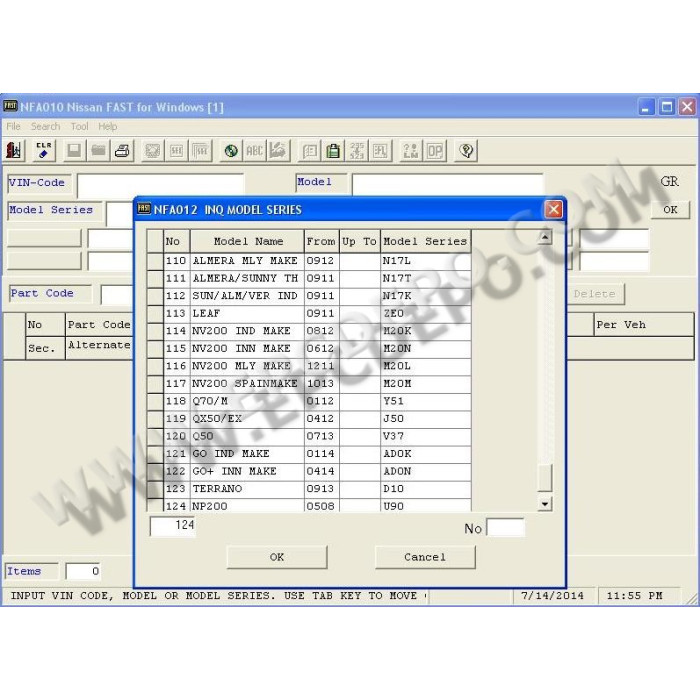Click the exit door toolbar icon
This screenshot has width=700, height=700.
(13, 150)
